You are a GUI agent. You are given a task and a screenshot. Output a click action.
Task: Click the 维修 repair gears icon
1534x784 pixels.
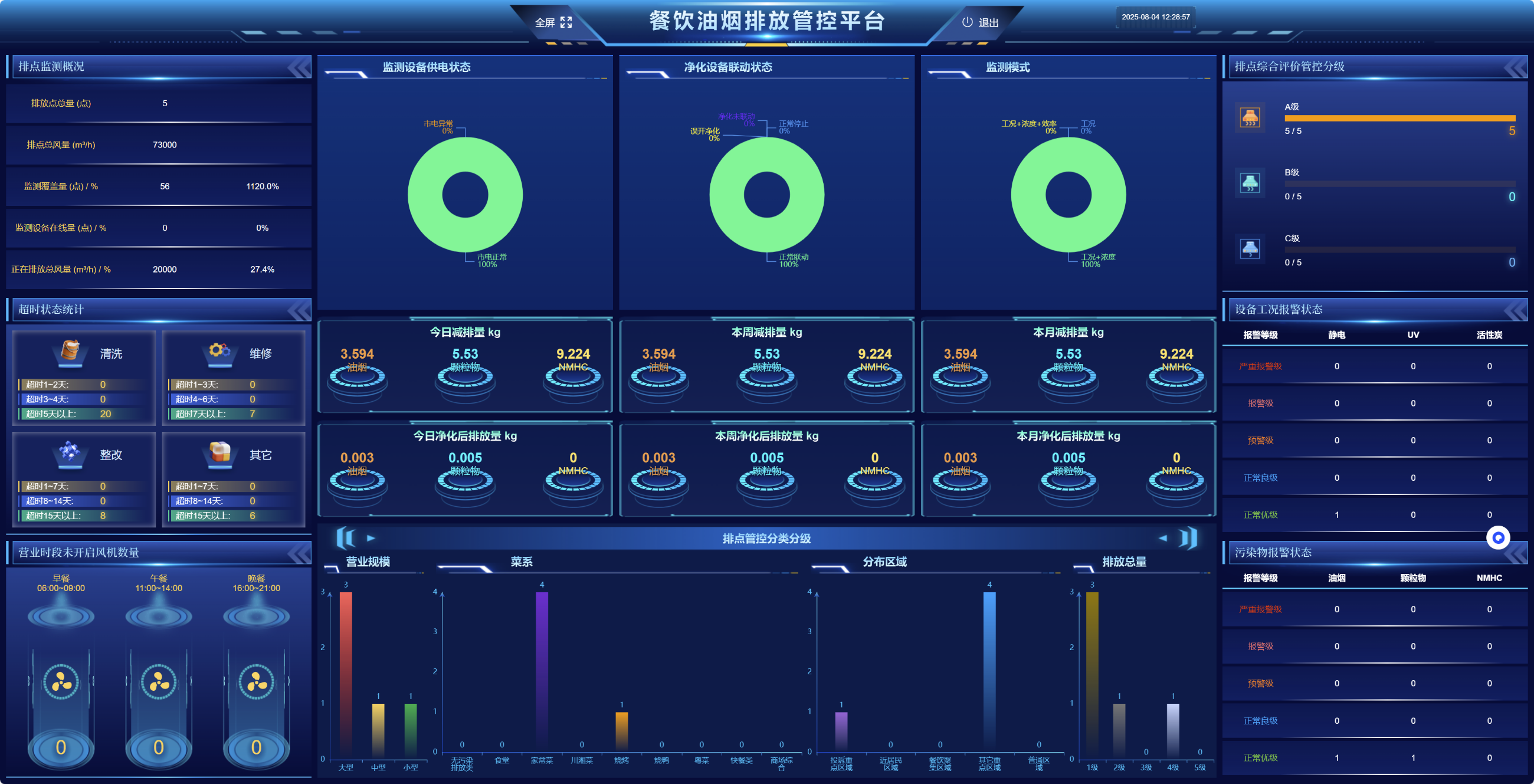[x=219, y=350]
